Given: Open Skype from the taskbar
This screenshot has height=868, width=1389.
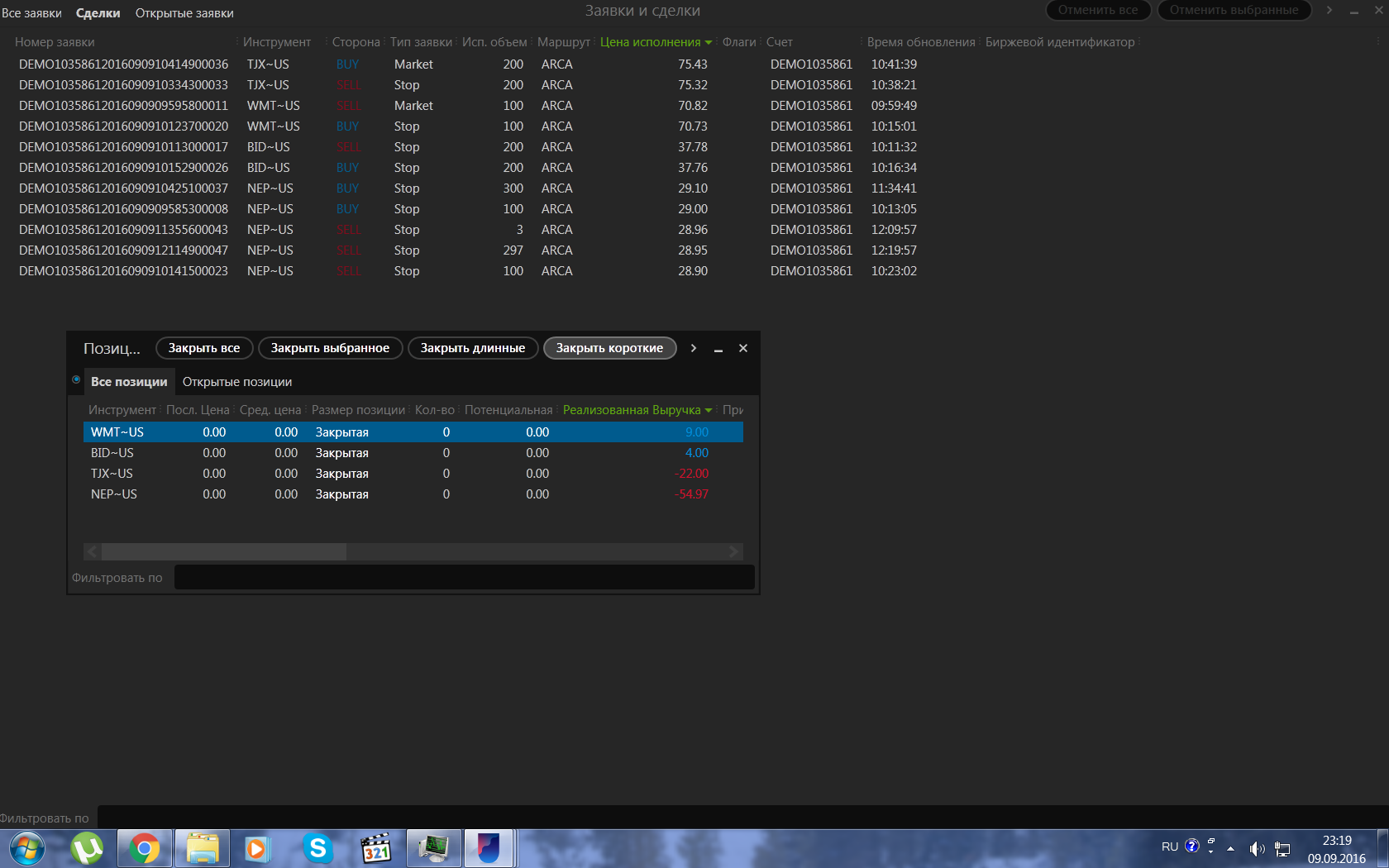Looking at the screenshot, I should [x=317, y=849].
